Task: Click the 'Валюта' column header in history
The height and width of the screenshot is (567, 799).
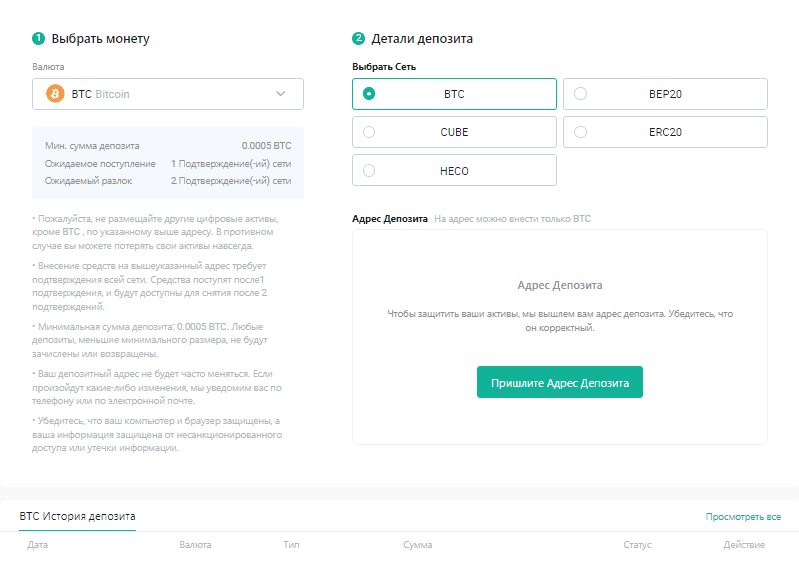Action: [195, 545]
